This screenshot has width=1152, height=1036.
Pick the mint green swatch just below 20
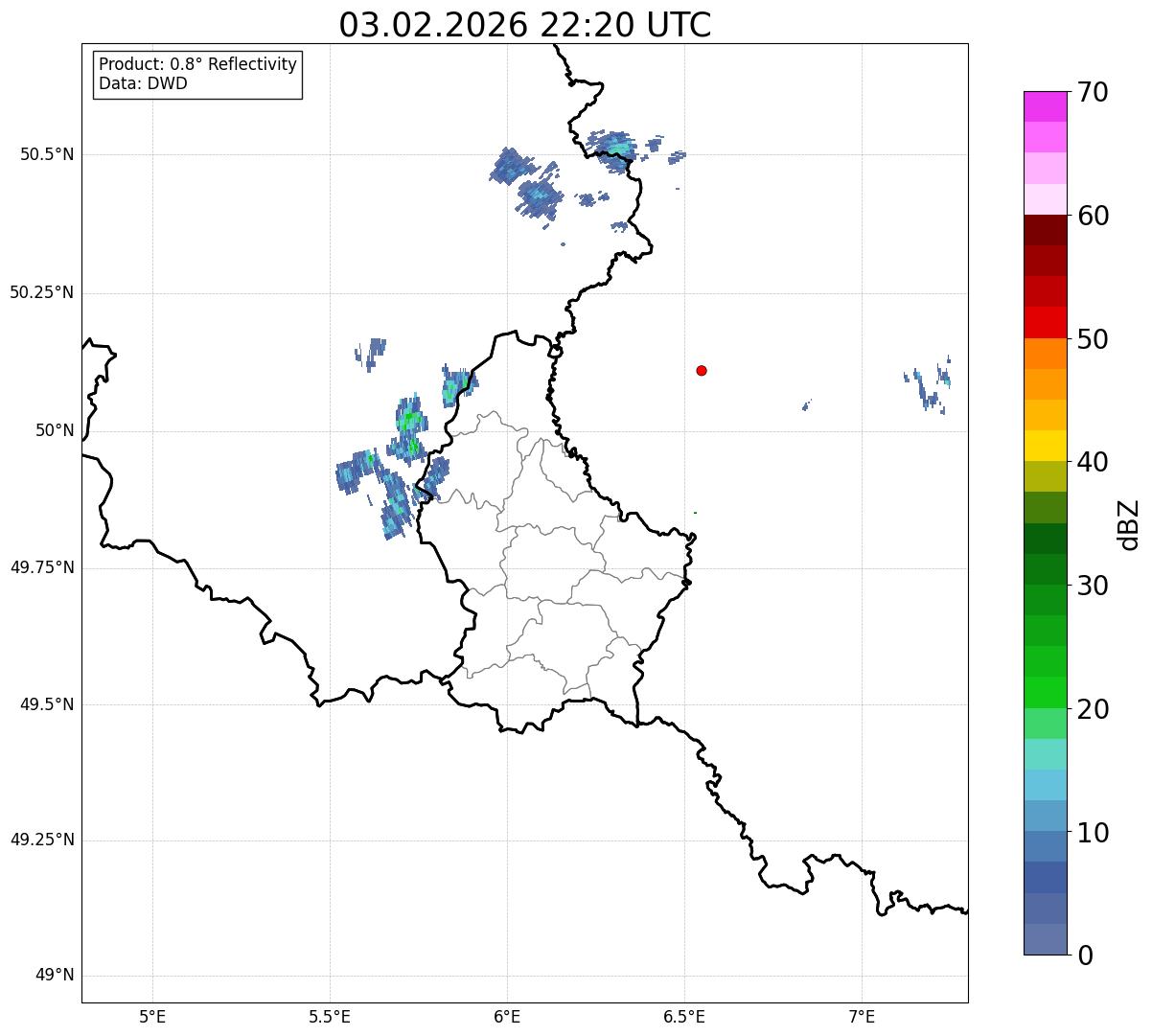[x=1045, y=724]
